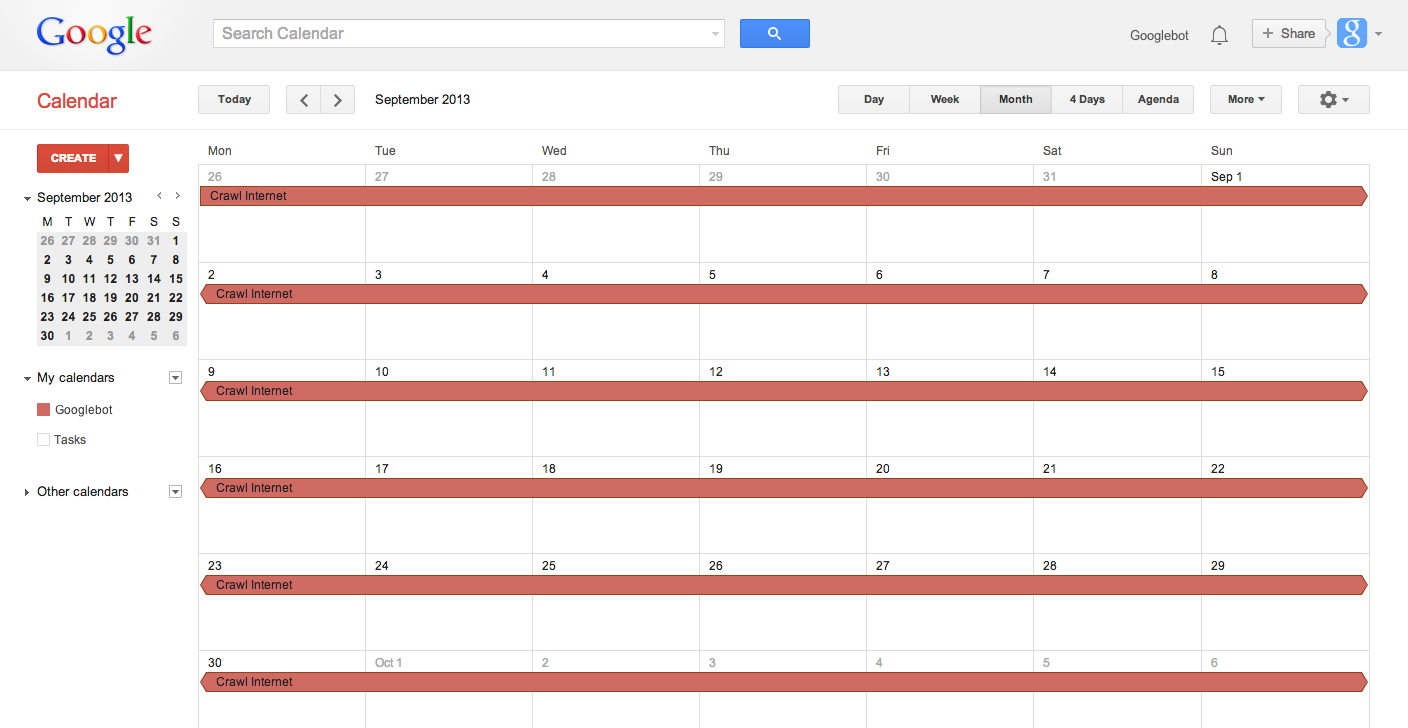
Task: Click the Share button
Action: pyautogui.click(x=1289, y=33)
